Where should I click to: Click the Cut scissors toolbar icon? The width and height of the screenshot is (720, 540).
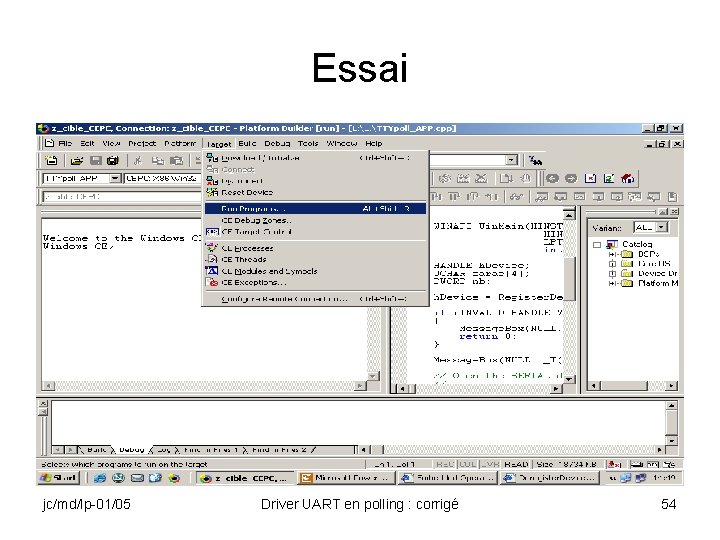click(138, 160)
